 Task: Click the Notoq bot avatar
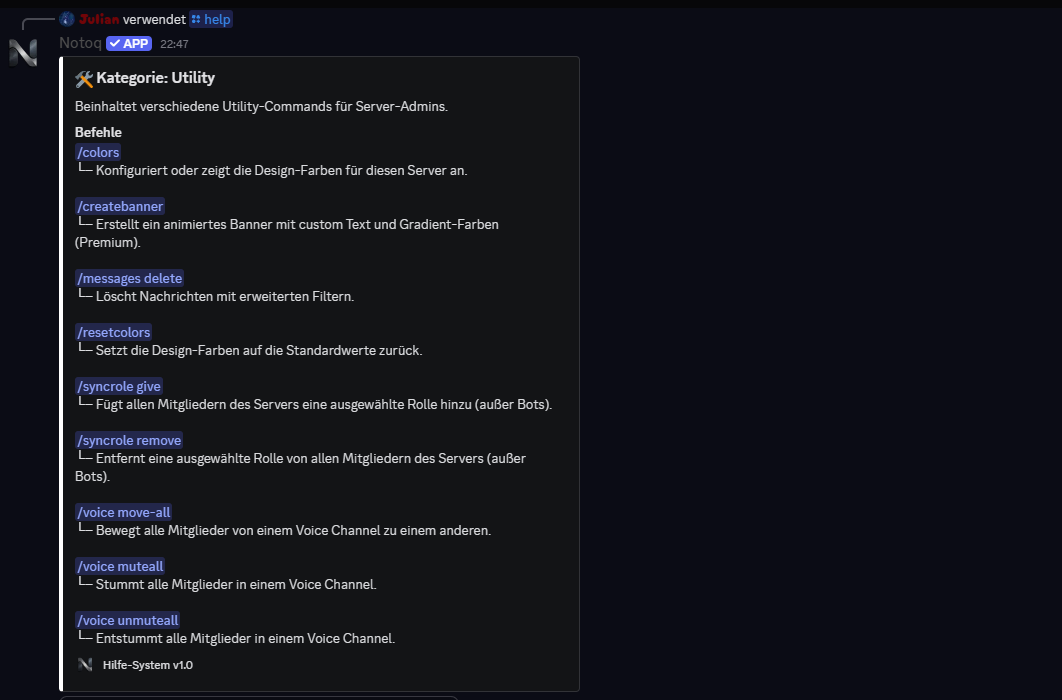pyautogui.click(x=23, y=53)
